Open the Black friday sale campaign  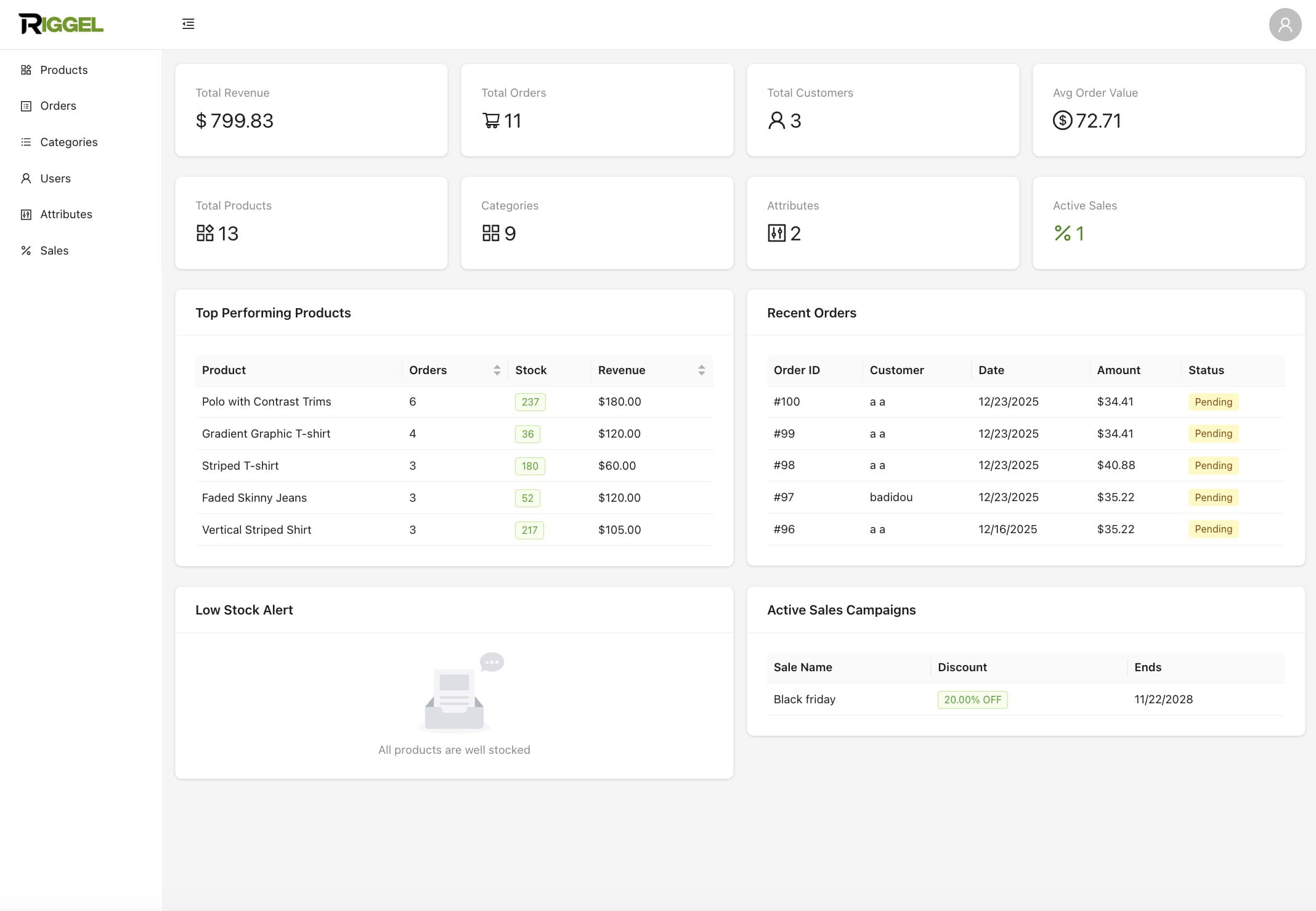click(804, 699)
